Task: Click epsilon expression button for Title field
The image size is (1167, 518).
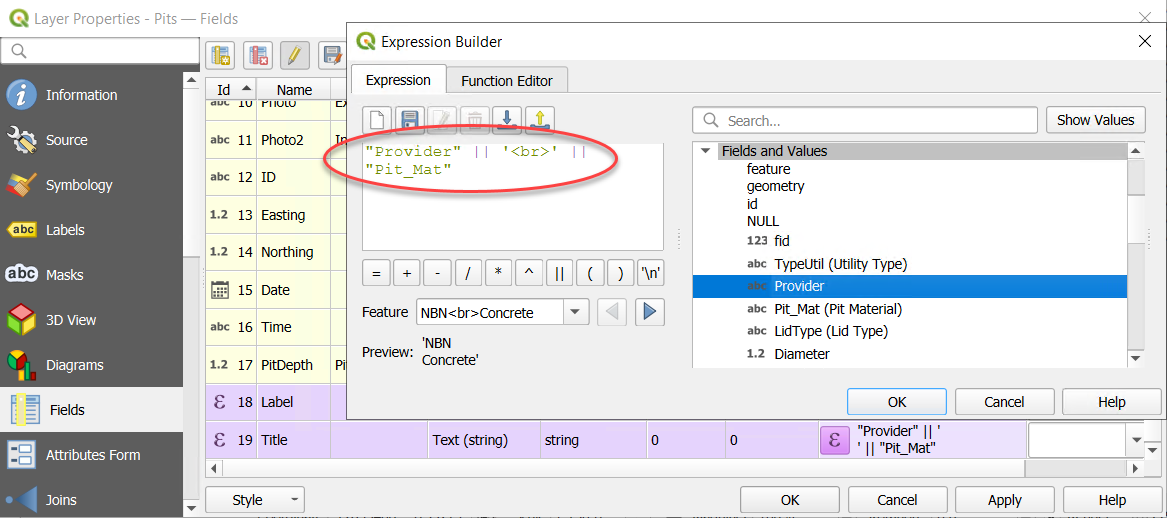Action: click(x=834, y=440)
